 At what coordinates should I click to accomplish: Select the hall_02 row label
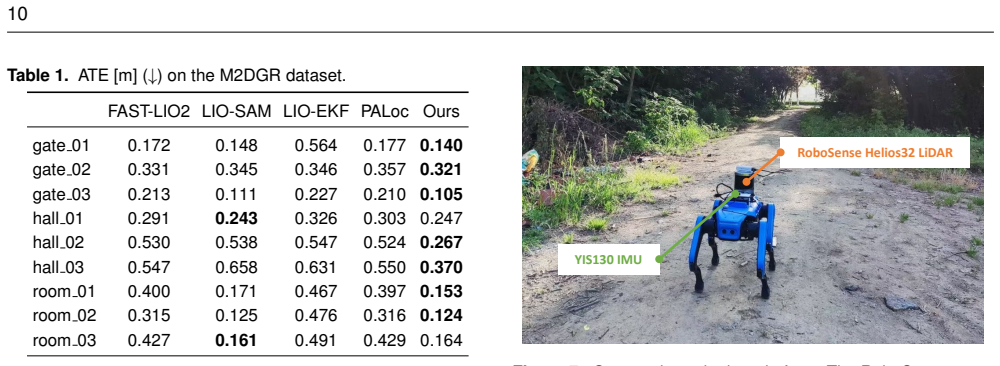pos(58,243)
